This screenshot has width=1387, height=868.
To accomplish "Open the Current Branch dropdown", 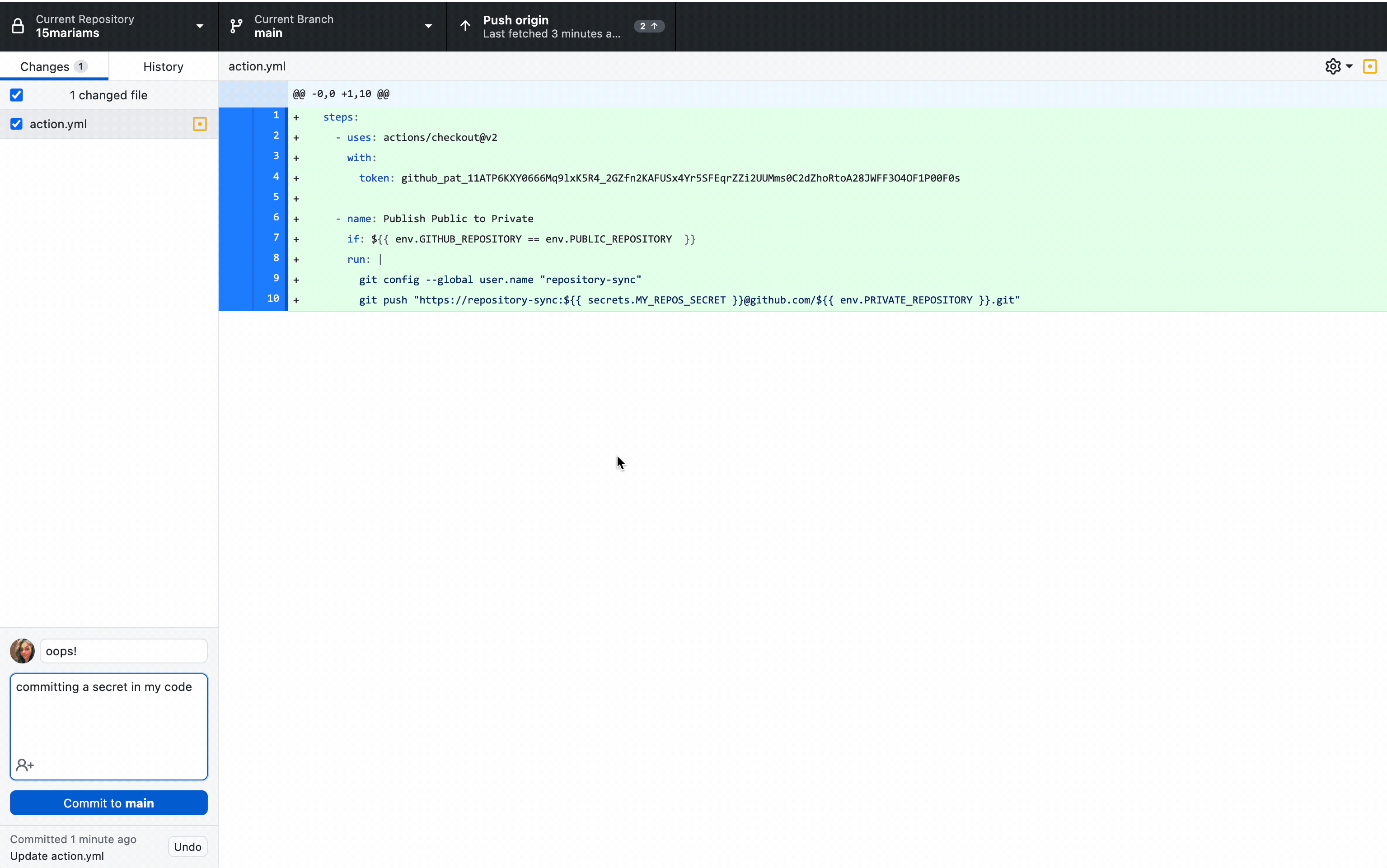I will [428, 26].
